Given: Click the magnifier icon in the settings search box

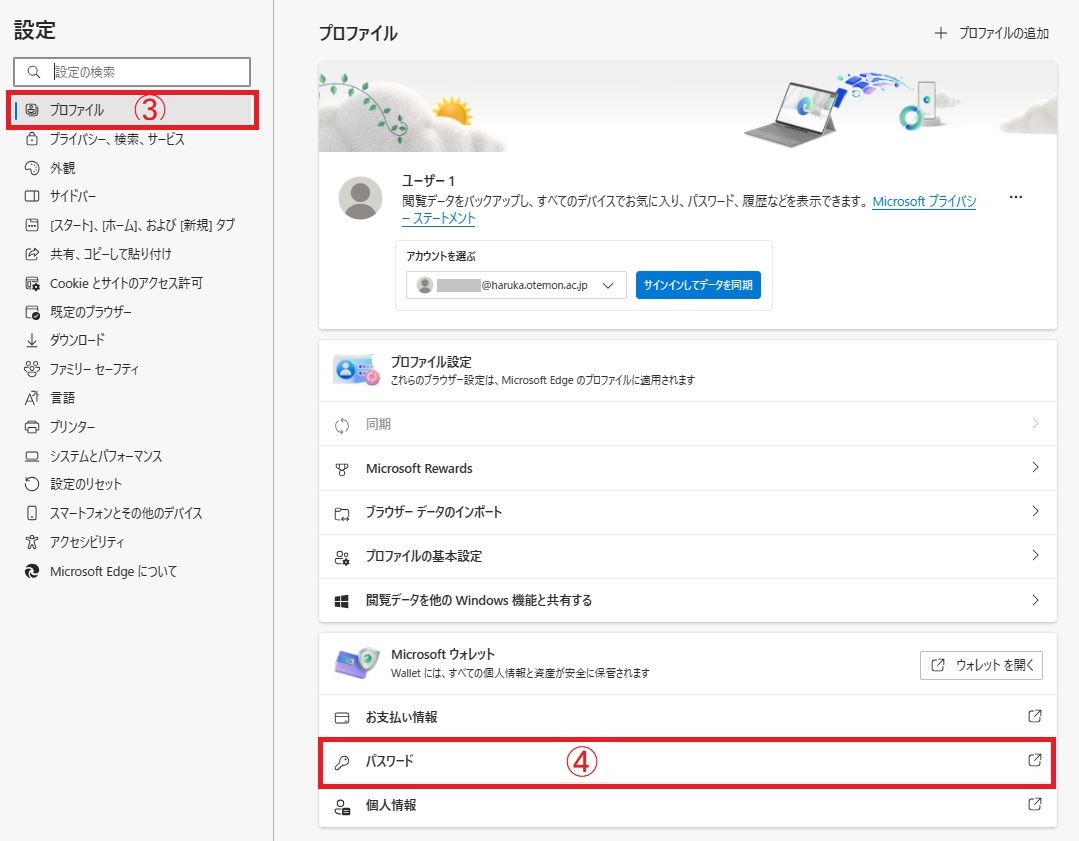Looking at the screenshot, I should coord(33,72).
